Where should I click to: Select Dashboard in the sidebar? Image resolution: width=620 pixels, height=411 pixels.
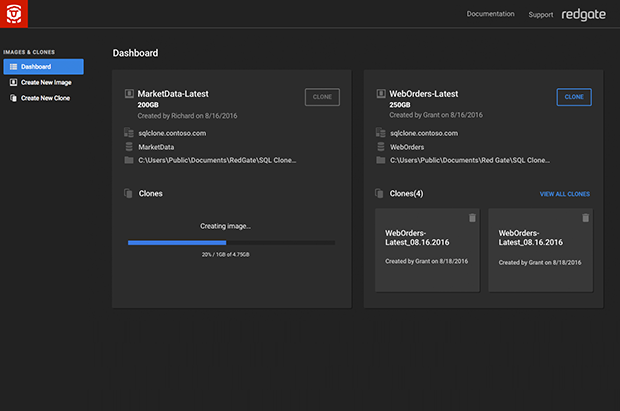click(43, 66)
